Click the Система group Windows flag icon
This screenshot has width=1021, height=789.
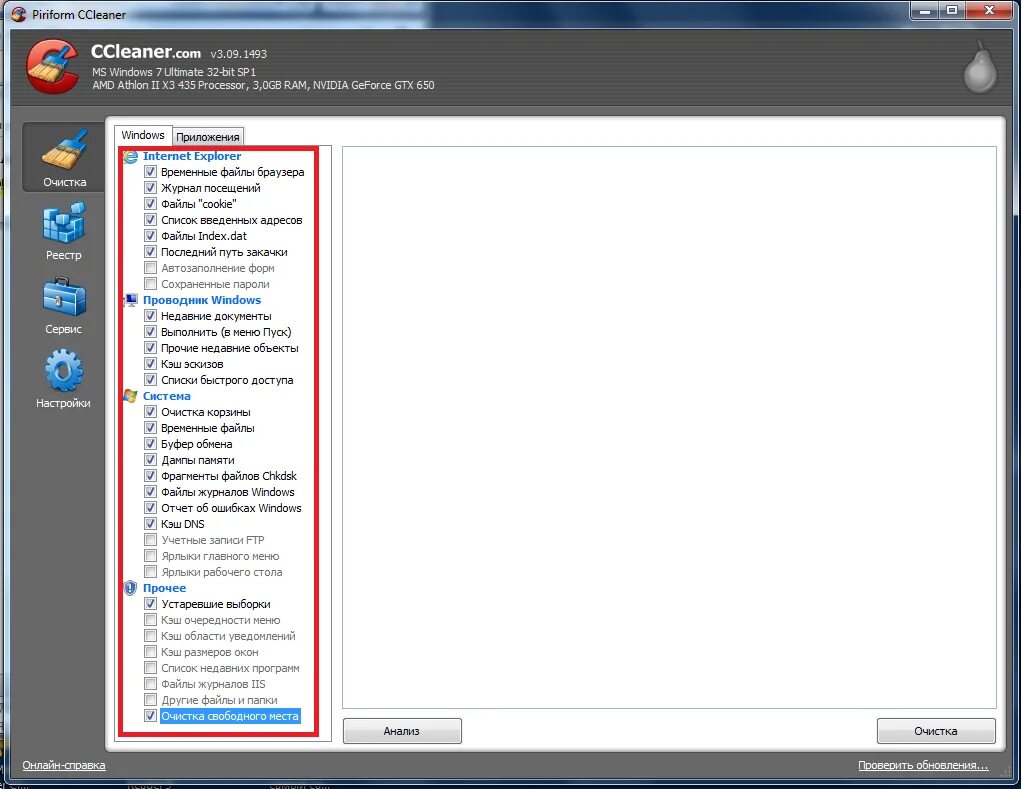[x=131, y=396]
